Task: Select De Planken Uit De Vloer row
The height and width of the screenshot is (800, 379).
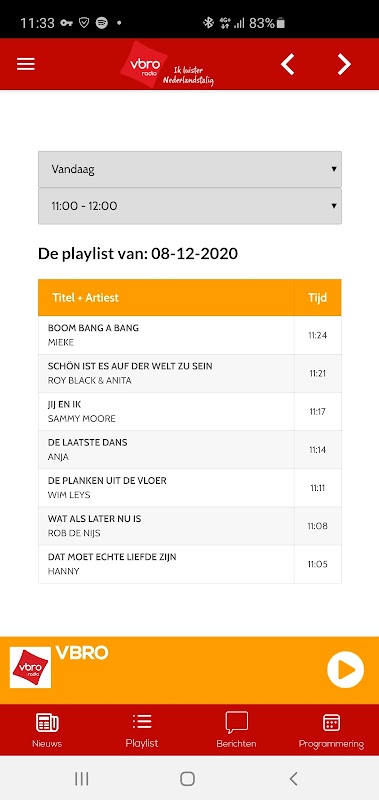Action: 190,488
